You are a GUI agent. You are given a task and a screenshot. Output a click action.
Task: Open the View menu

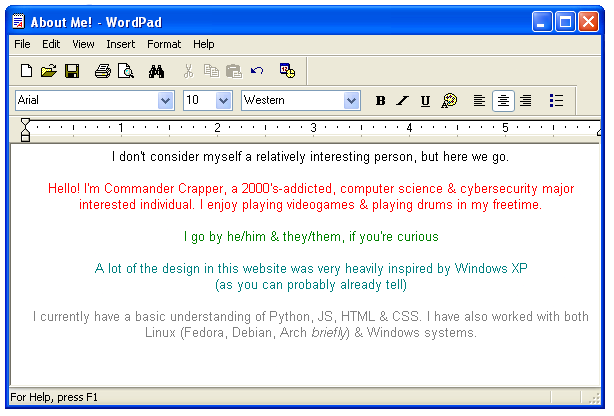point(83,44)
